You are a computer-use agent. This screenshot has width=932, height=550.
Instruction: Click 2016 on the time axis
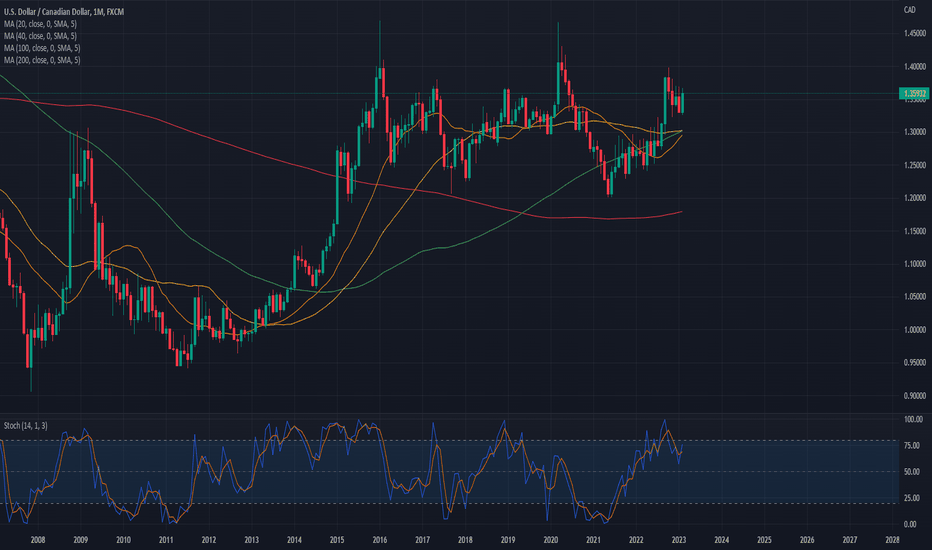point(380,540)
